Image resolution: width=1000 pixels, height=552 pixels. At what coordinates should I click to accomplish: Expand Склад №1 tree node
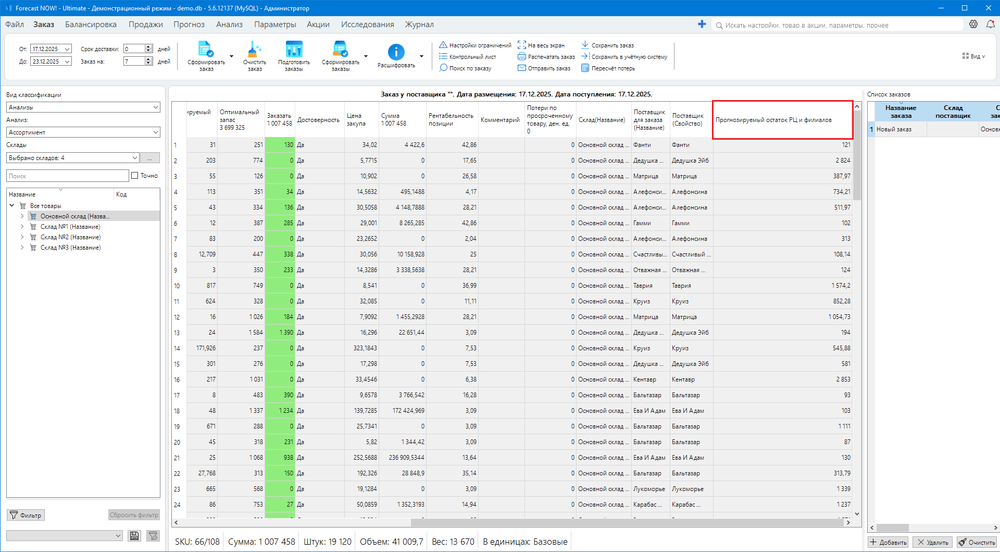point(22,226)
